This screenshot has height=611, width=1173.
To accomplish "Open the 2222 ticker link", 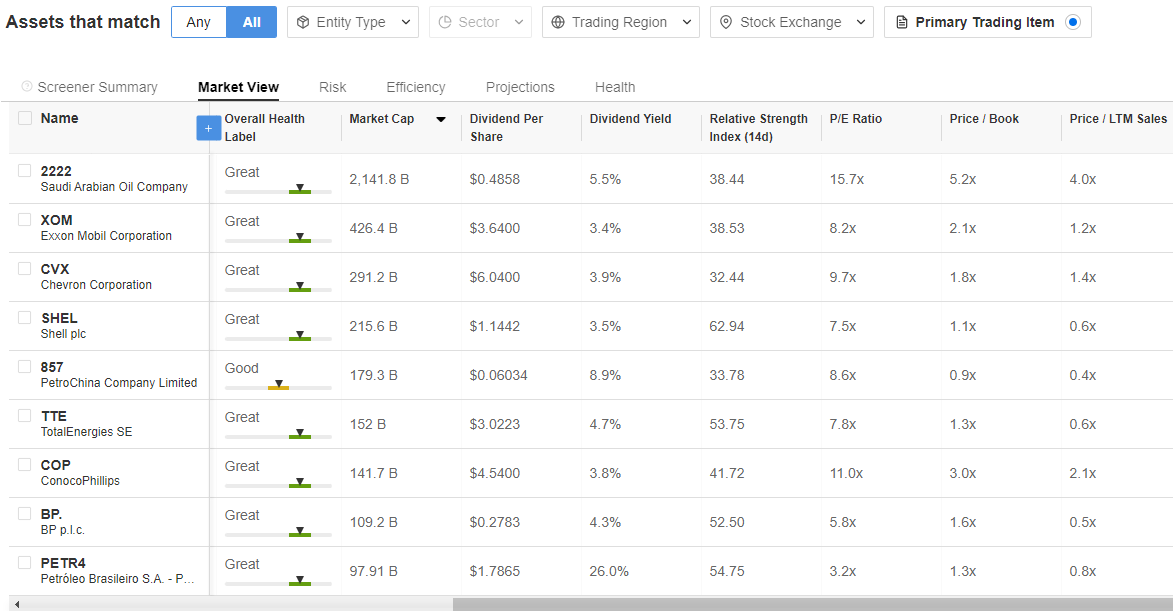I will click(x=56, y=171).
